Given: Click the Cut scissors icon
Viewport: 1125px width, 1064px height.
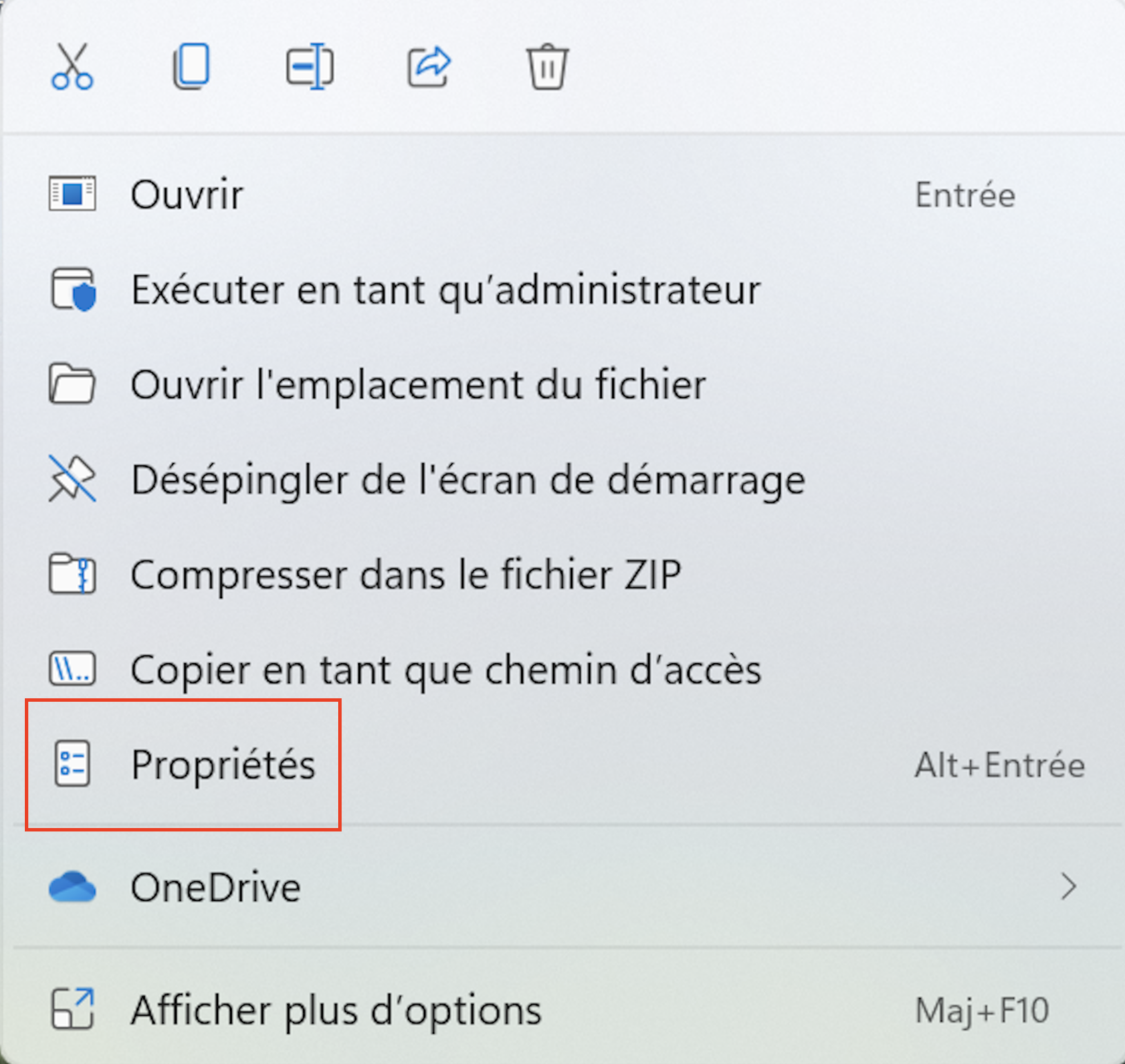Looking at the screenshot, I should pyautogui.click(x=72, y=67).
